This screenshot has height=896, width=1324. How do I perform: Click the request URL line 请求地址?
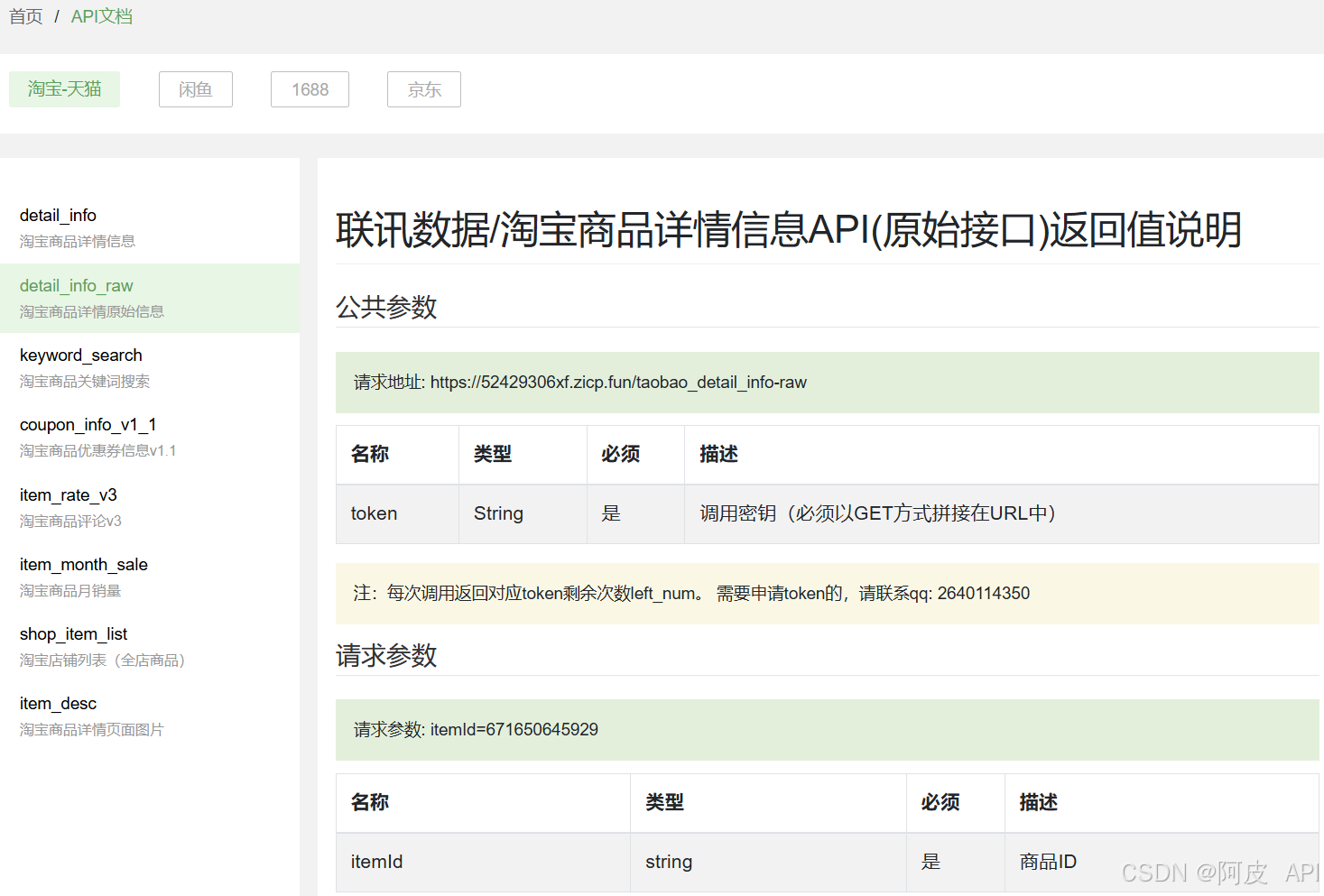828,383
